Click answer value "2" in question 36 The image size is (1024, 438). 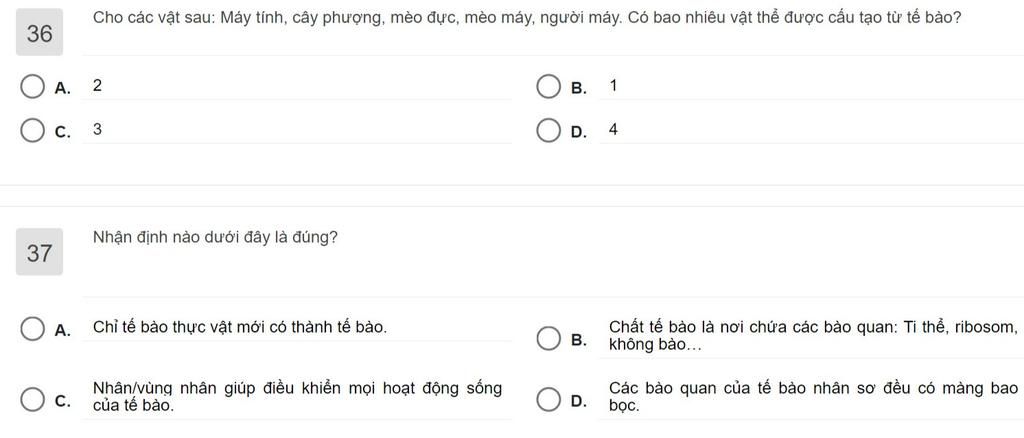pos(97,86)
